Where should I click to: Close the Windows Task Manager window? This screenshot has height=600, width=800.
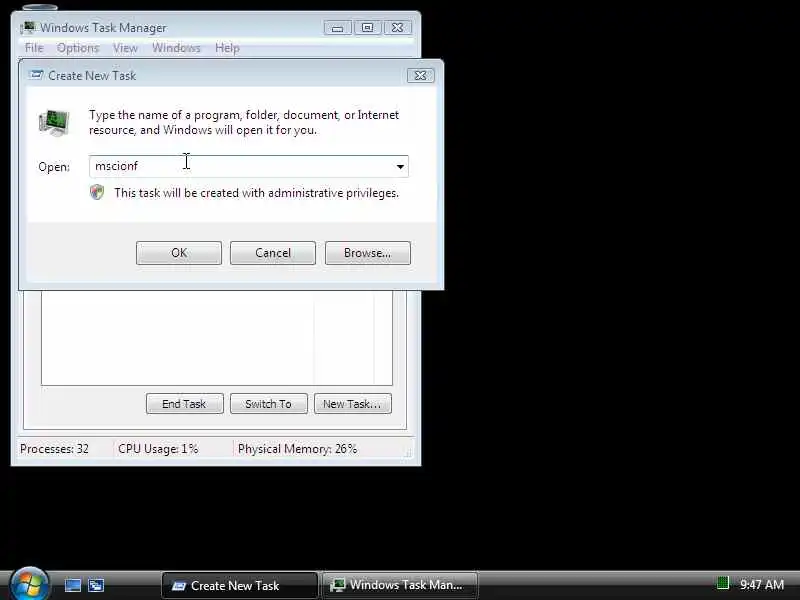tap(397, 28)
